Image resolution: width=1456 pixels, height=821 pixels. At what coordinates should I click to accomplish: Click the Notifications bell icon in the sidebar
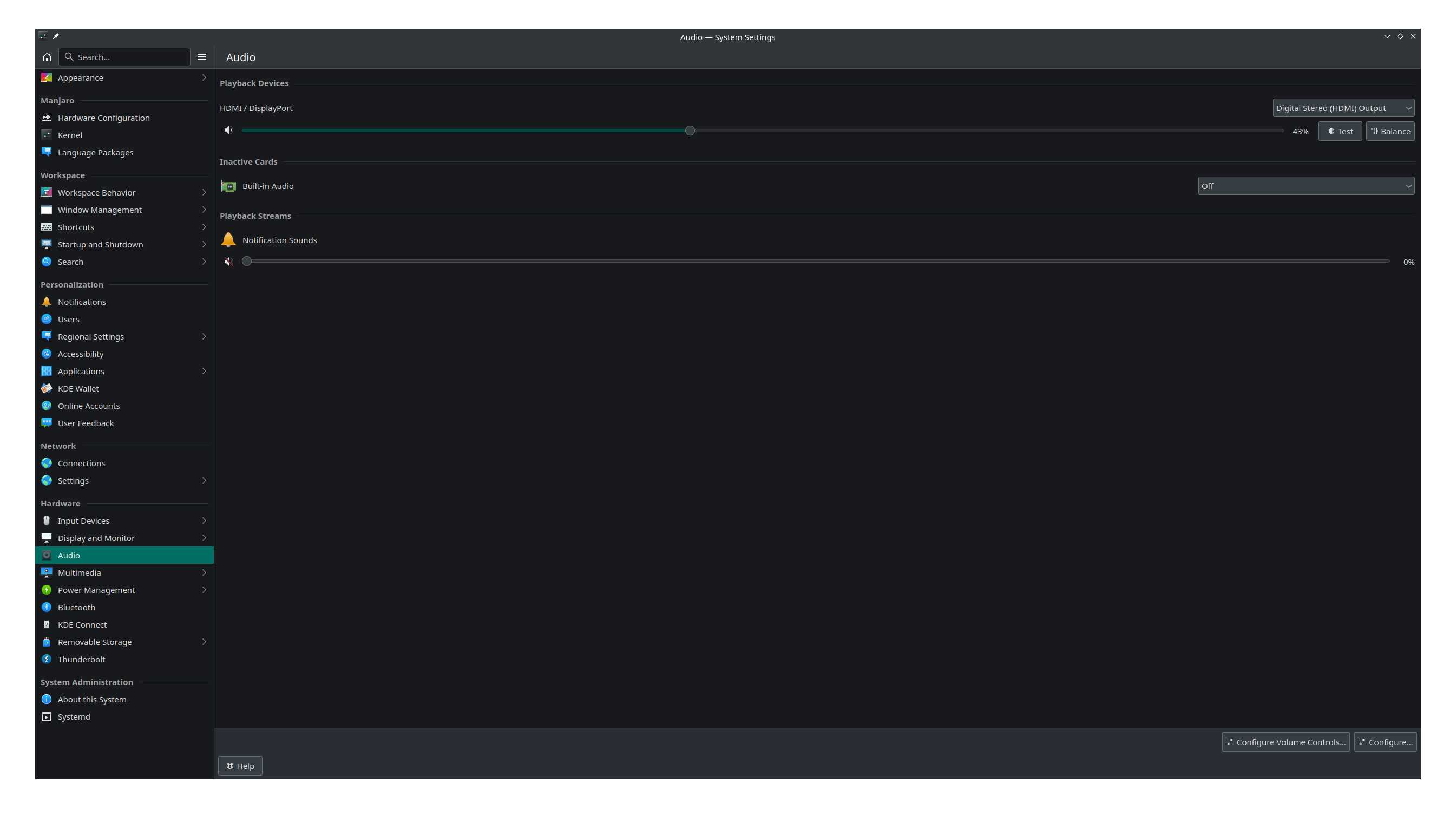(x=47, y=302)
